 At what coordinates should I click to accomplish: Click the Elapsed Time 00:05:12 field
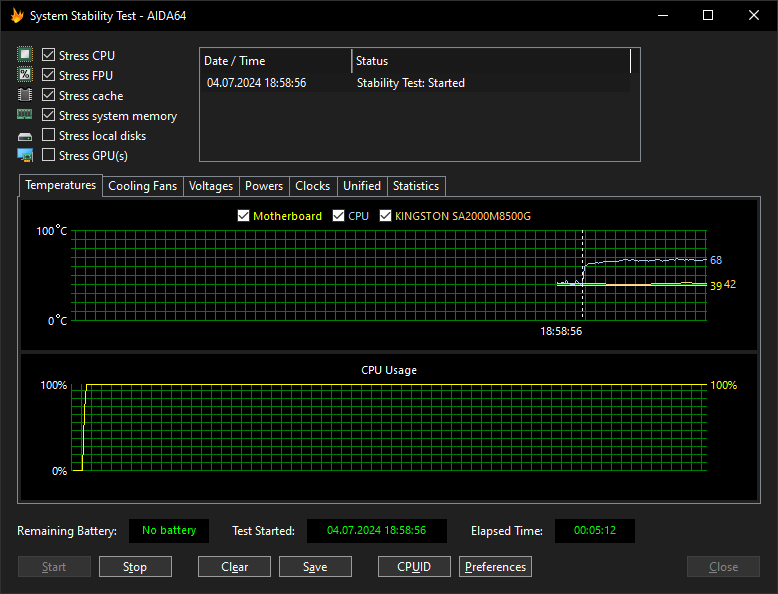(595, 530)
